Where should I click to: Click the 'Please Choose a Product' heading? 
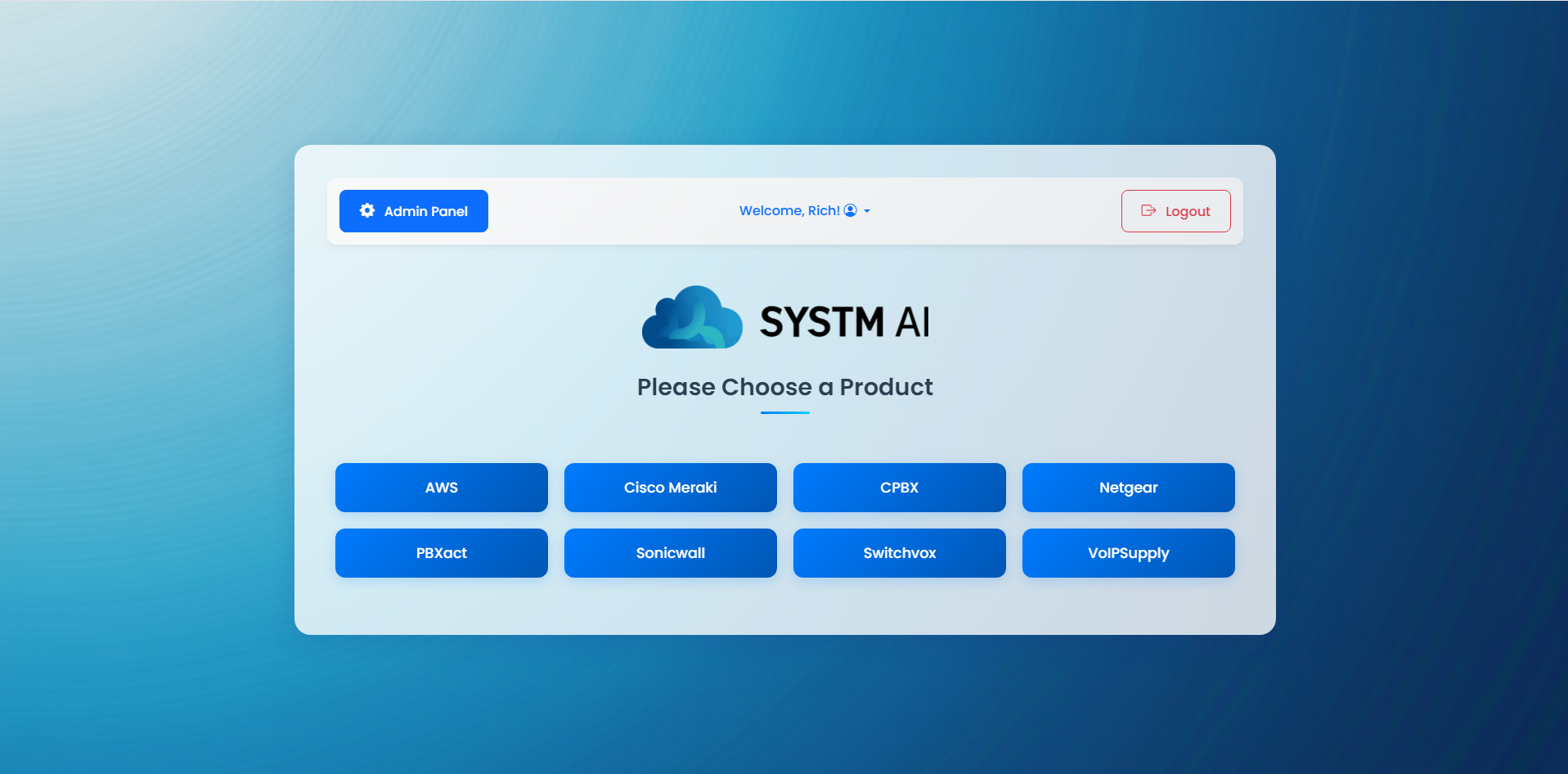(784, 387)
